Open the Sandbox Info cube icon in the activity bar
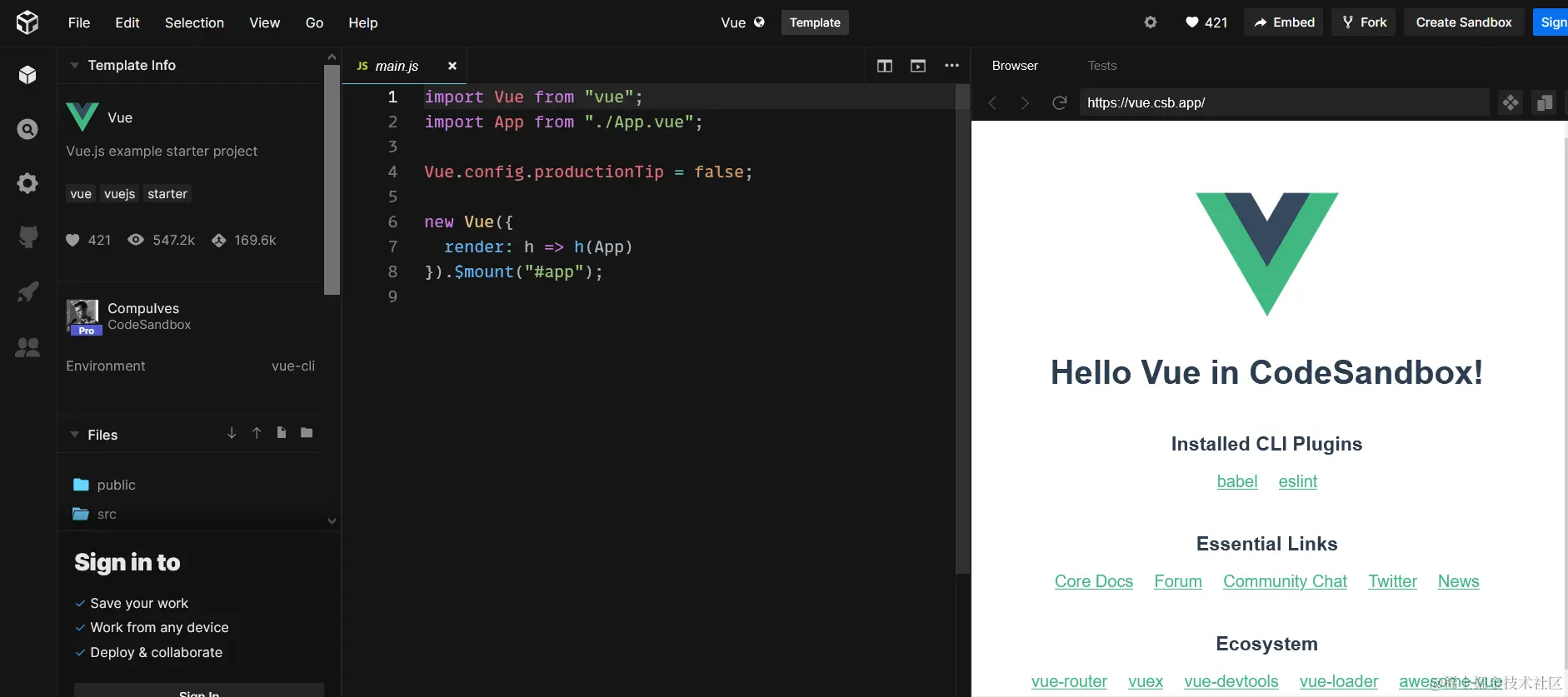This screenshot has height=697, width=1568. [x=27, y=75]
